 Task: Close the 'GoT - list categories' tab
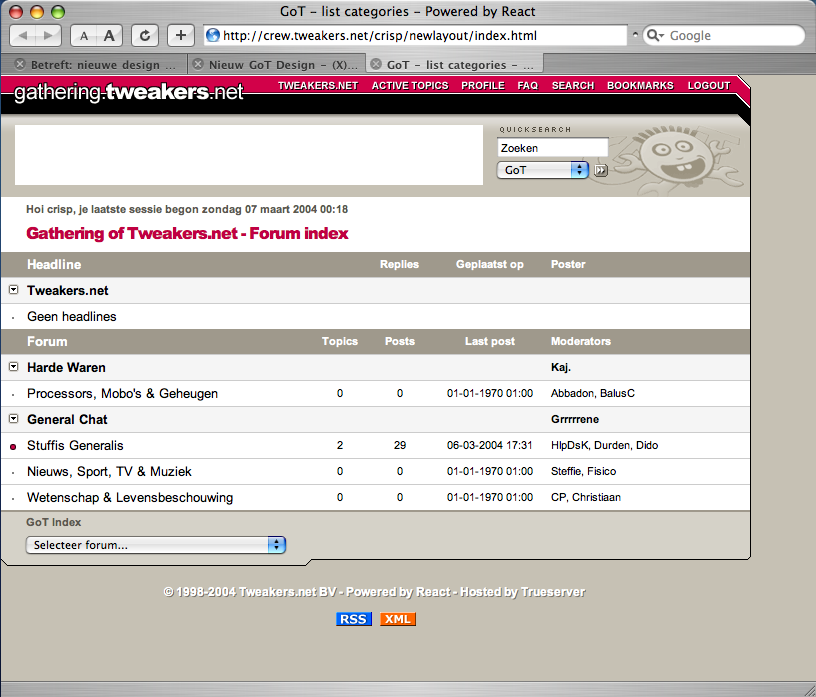tap(376, 64)
